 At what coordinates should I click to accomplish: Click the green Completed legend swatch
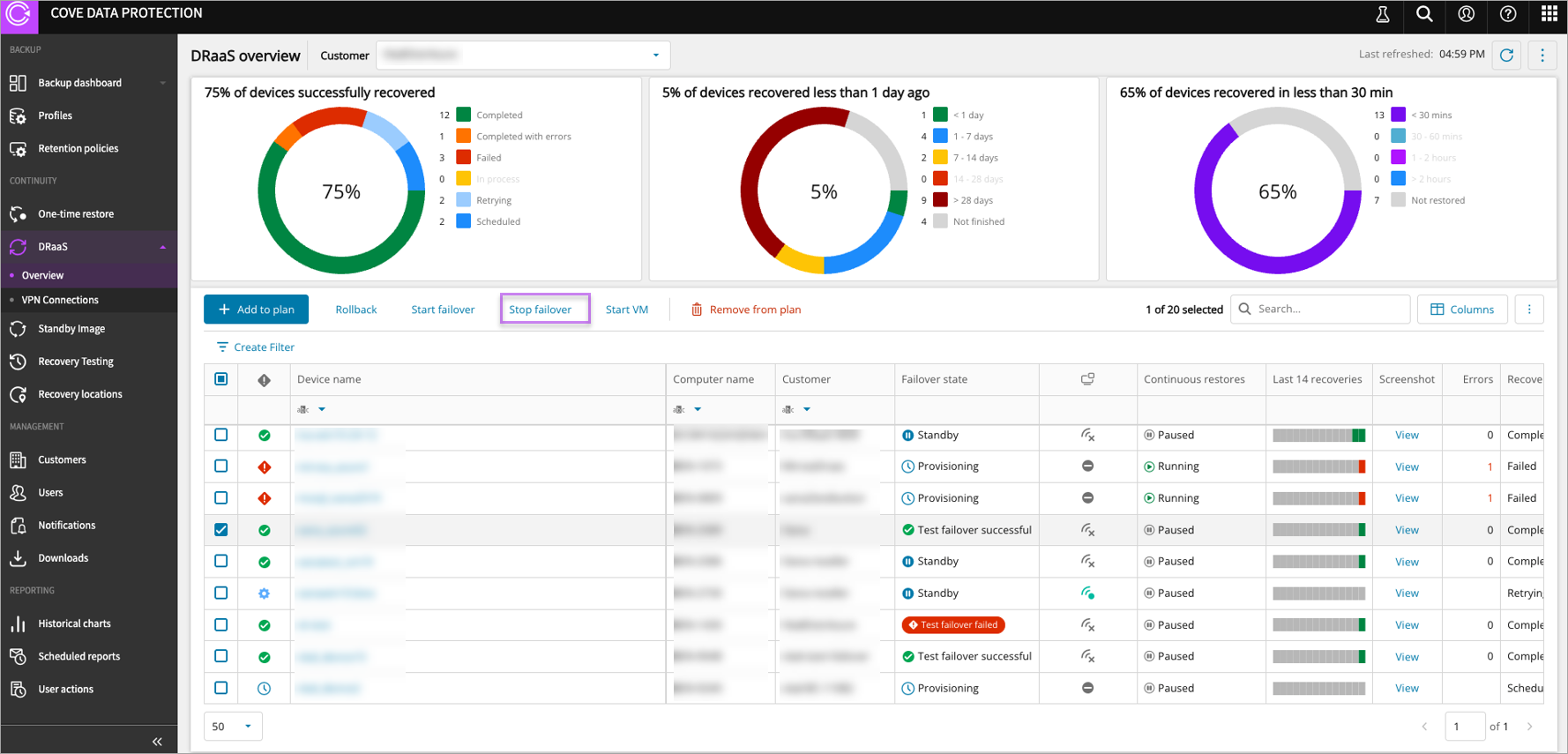(463, 115)
